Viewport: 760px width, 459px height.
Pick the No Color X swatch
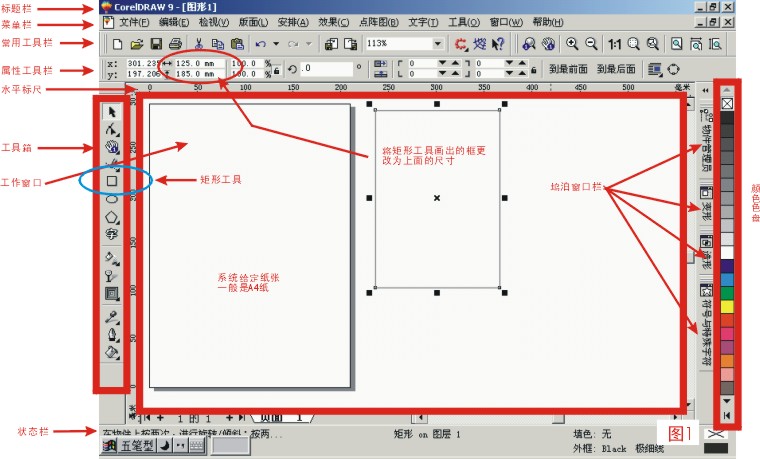point(727,103)
